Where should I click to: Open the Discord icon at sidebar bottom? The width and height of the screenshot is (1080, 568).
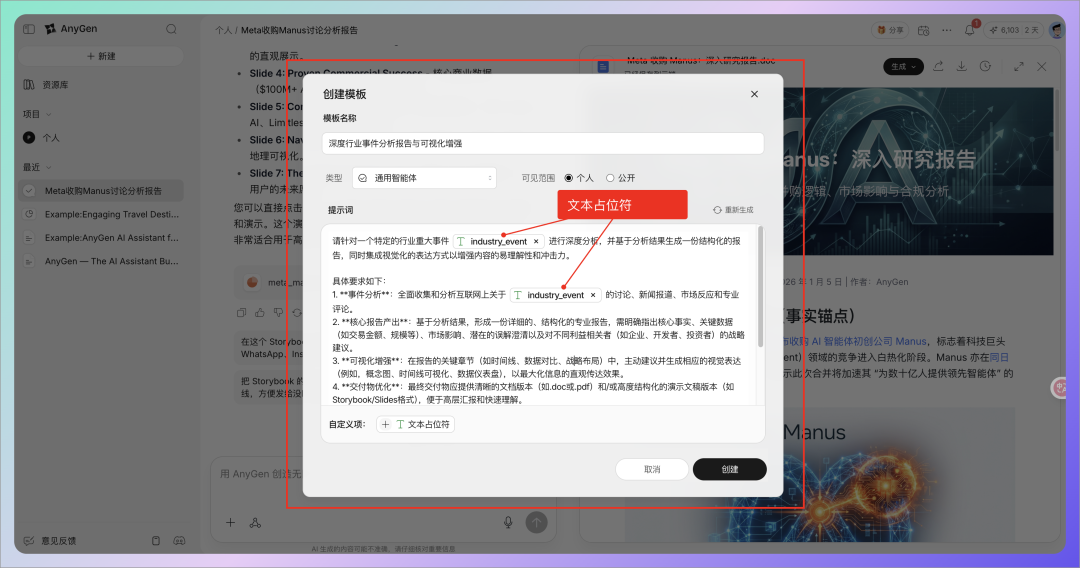pyautogui.click(x=179, y=541)
